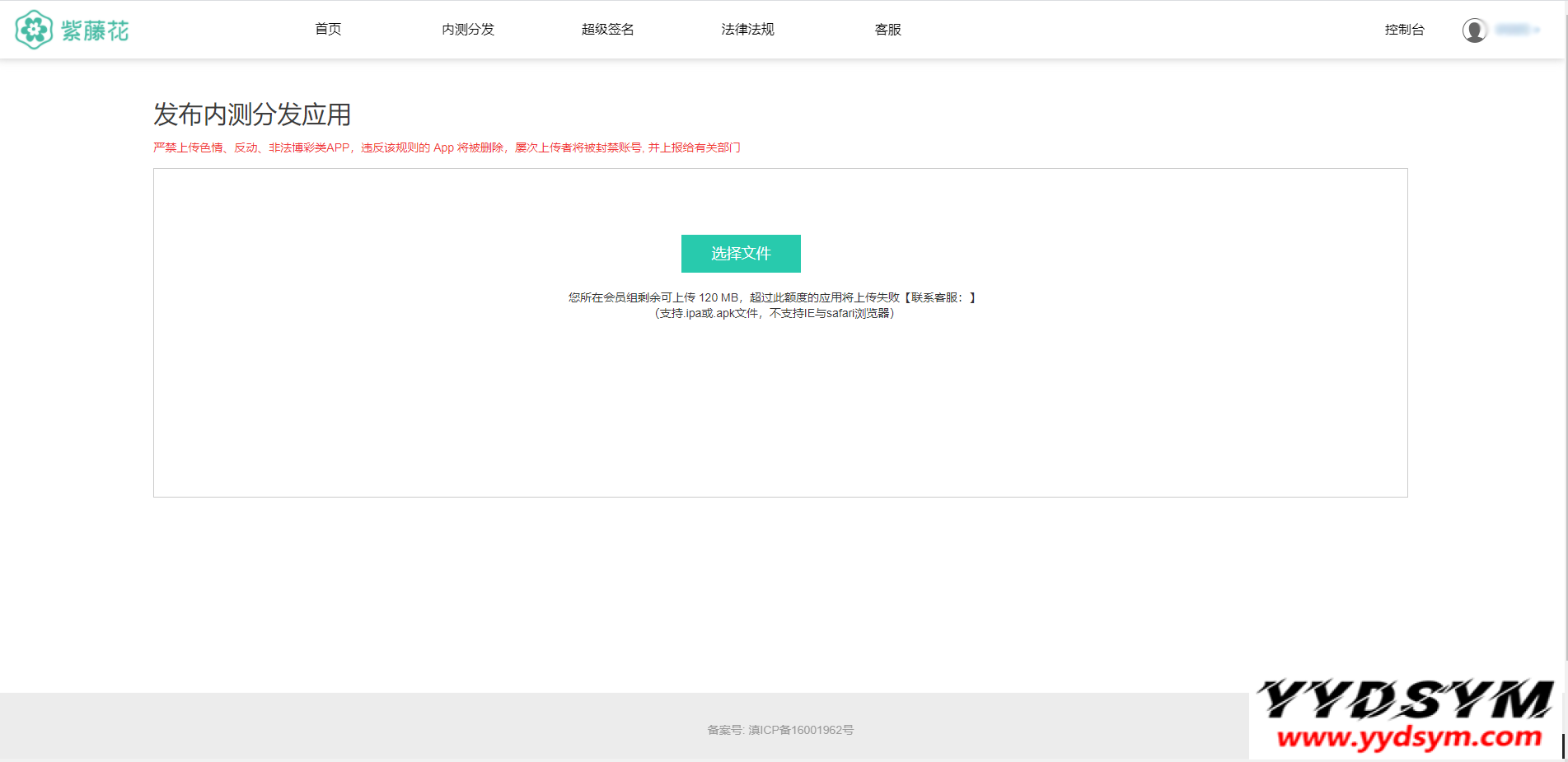Go to the 首页 home page
This screenshot has width=1568, height=762.
click(x=328, y=30)
